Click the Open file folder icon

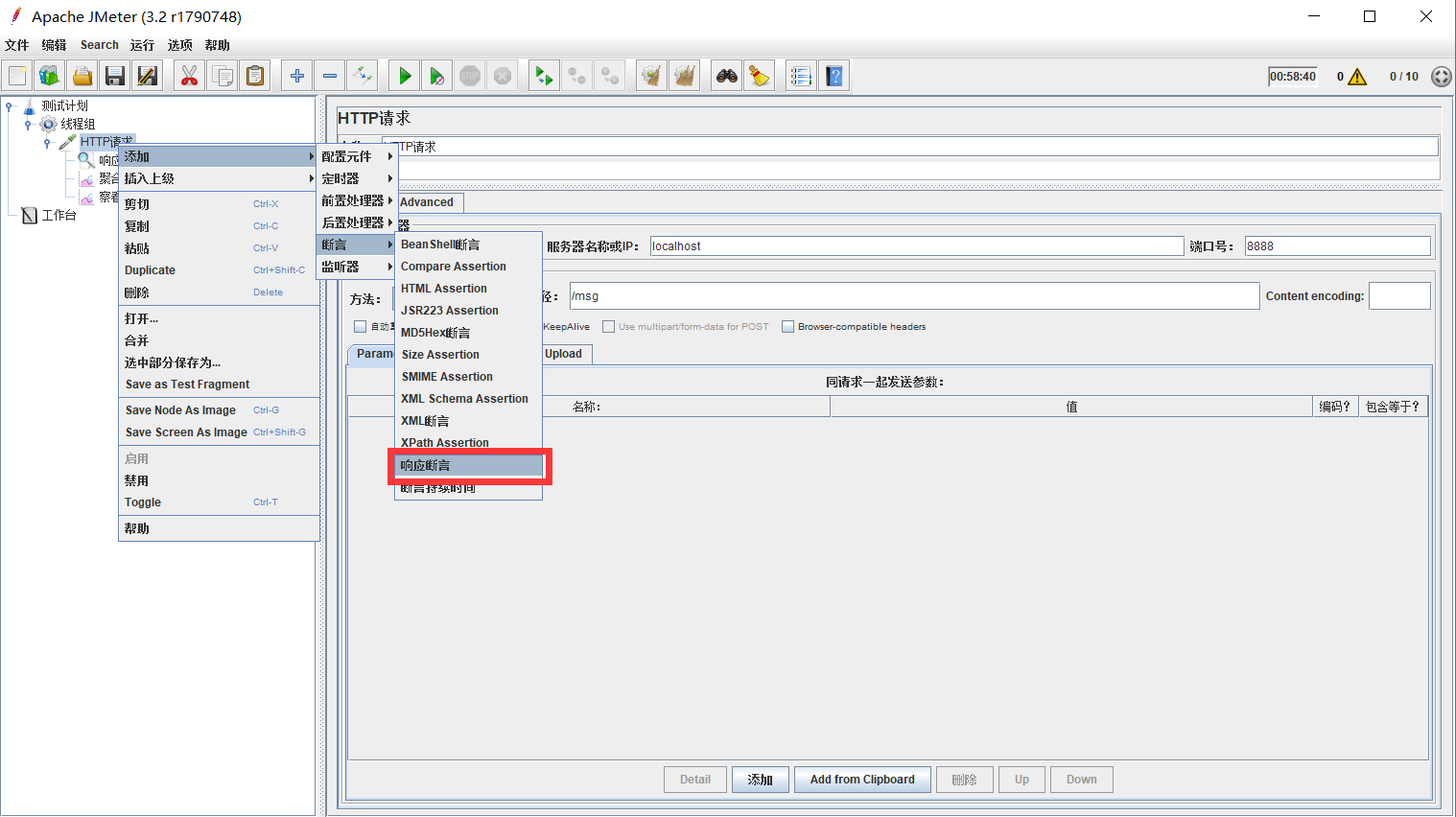coord(82,76)
